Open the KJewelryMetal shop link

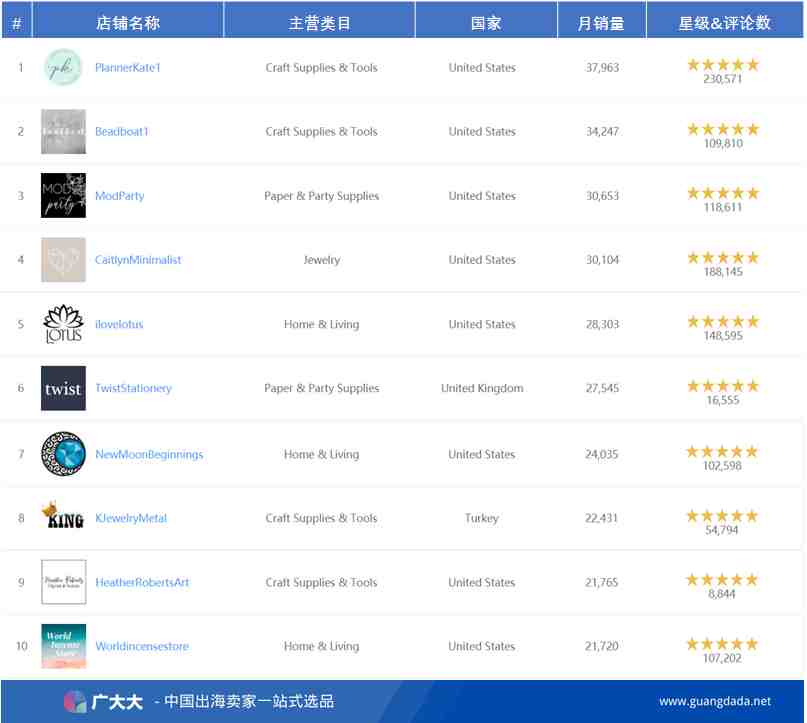131,518
